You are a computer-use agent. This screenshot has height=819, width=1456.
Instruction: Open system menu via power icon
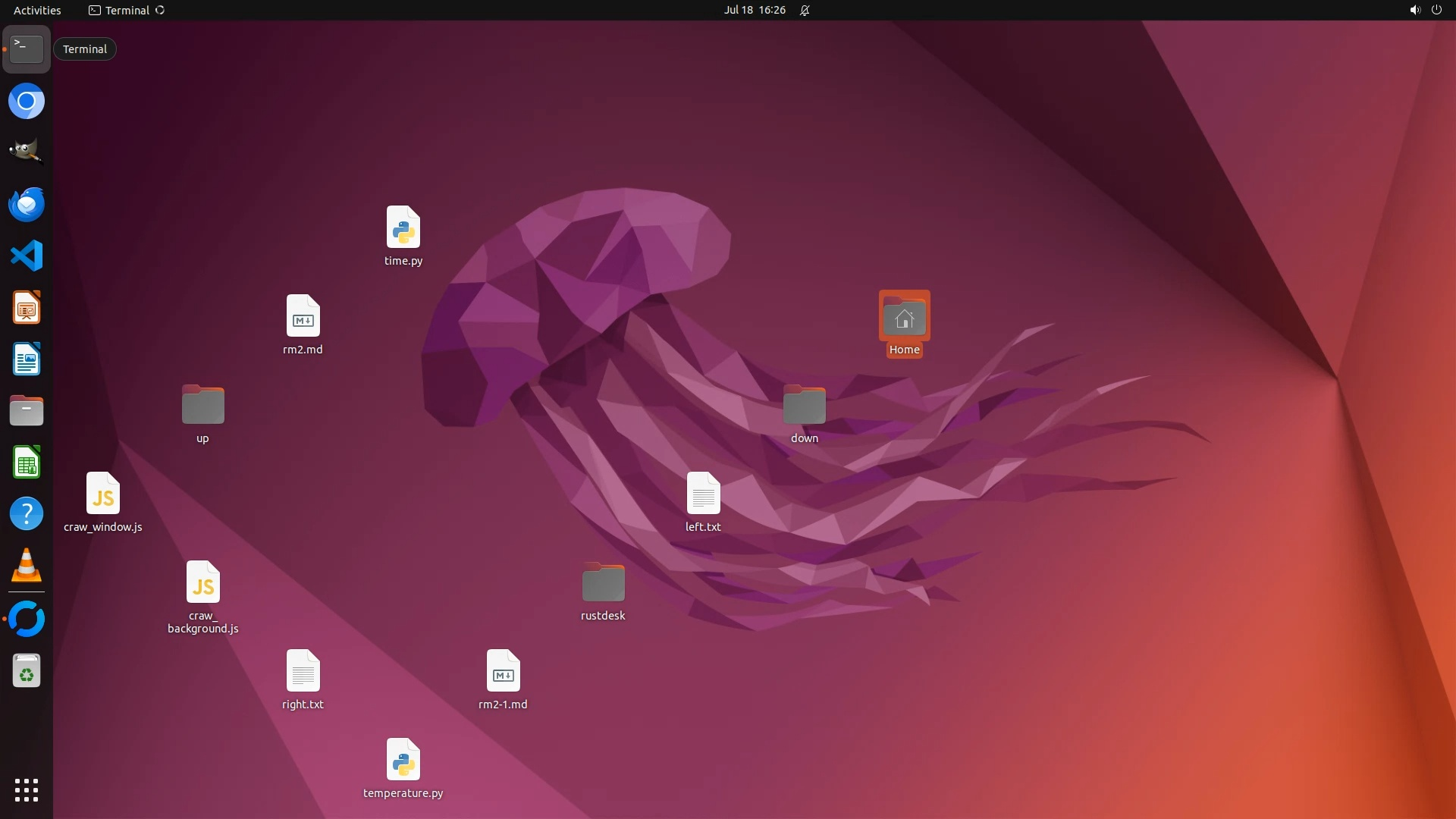pos(1436,10)
